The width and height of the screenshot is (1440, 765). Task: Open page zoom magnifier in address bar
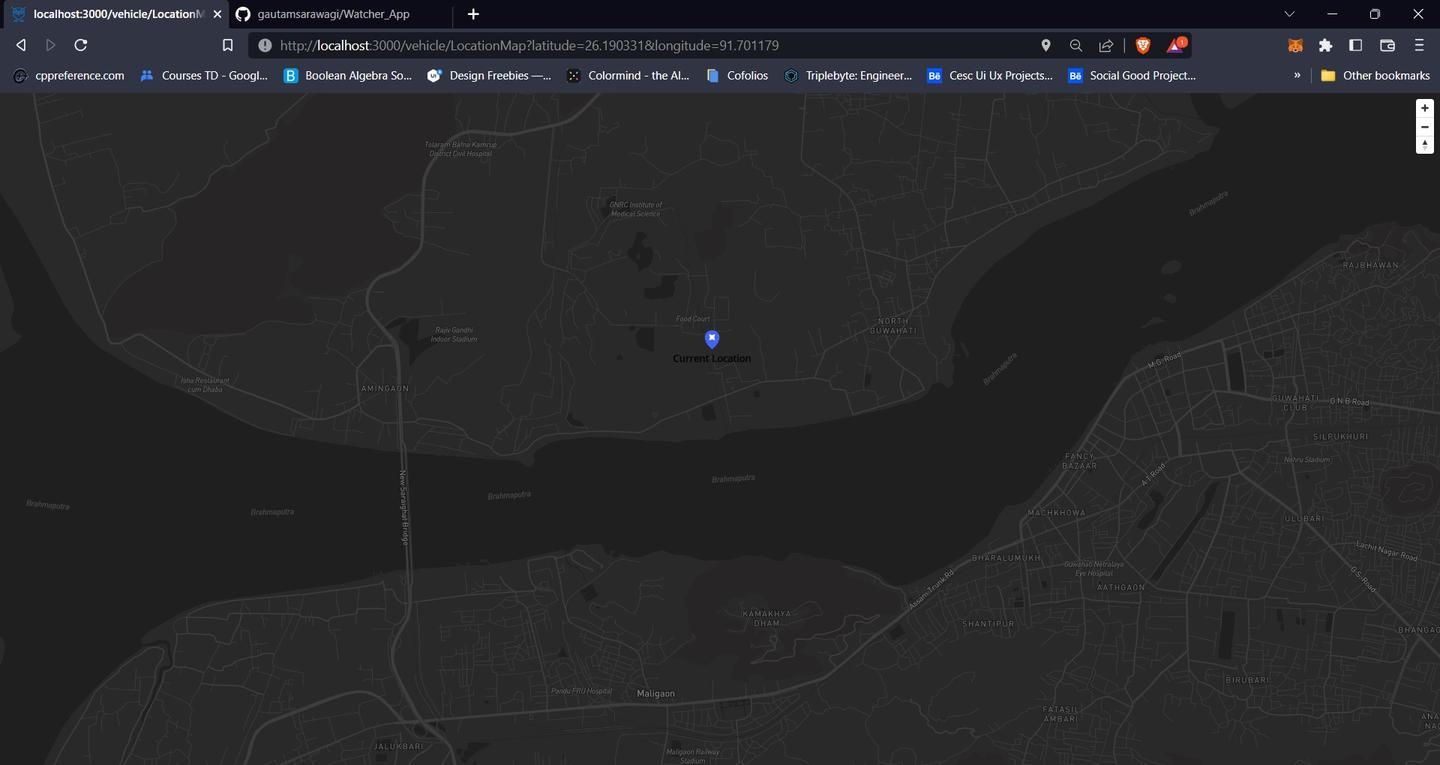pyautogui.click(x=1076, y=45)
